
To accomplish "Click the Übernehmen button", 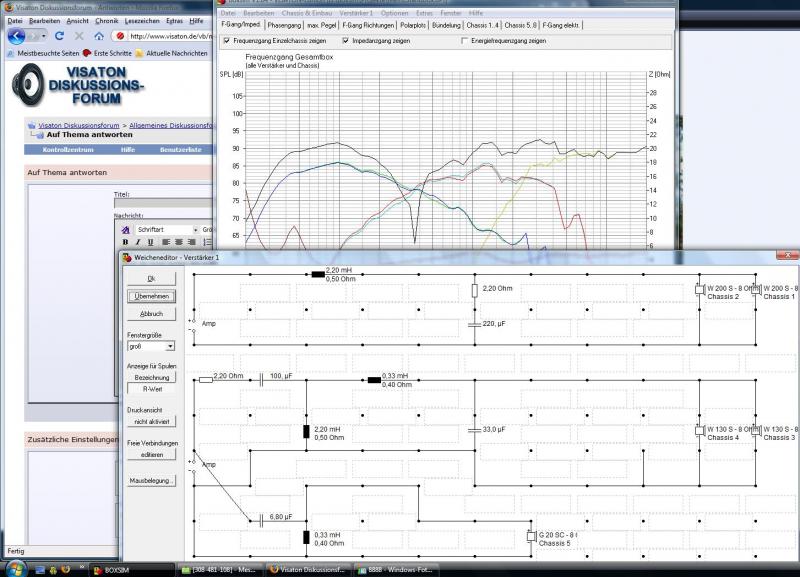I will click(x=150, y=296).
